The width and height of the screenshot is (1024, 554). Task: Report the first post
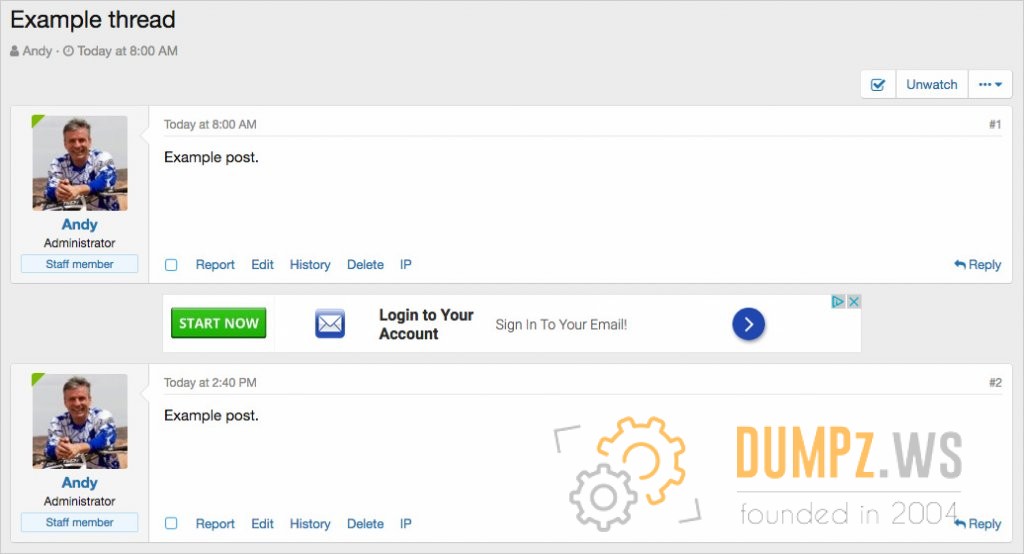(x=215, y=265)
